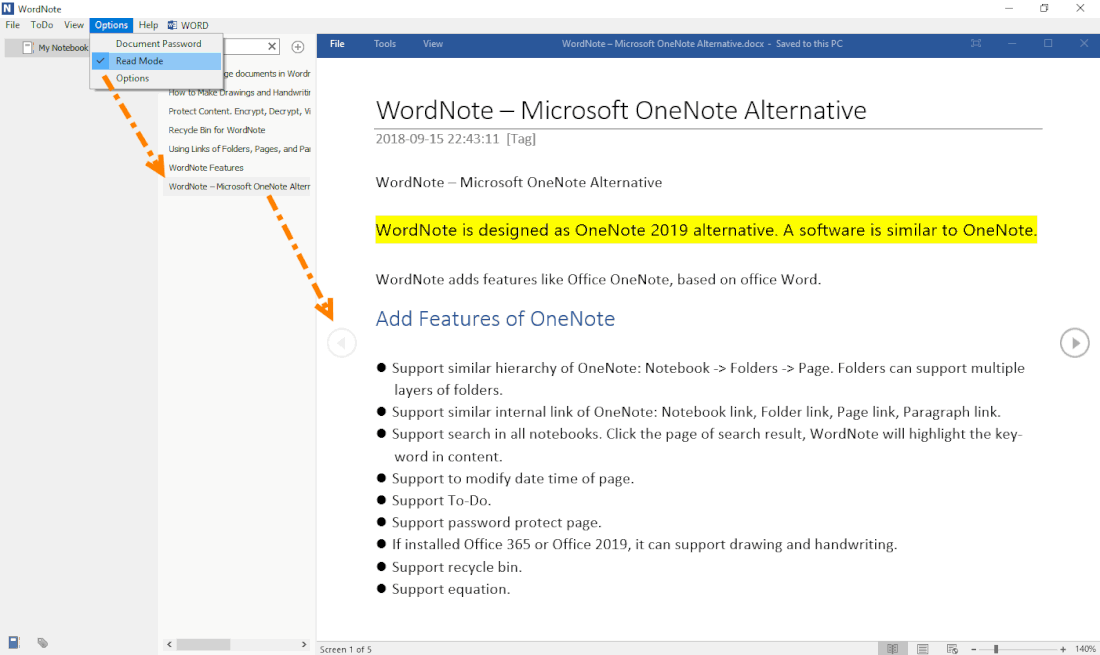Open page 'Protect Content. Encrypt, Decrypt'

239,112
